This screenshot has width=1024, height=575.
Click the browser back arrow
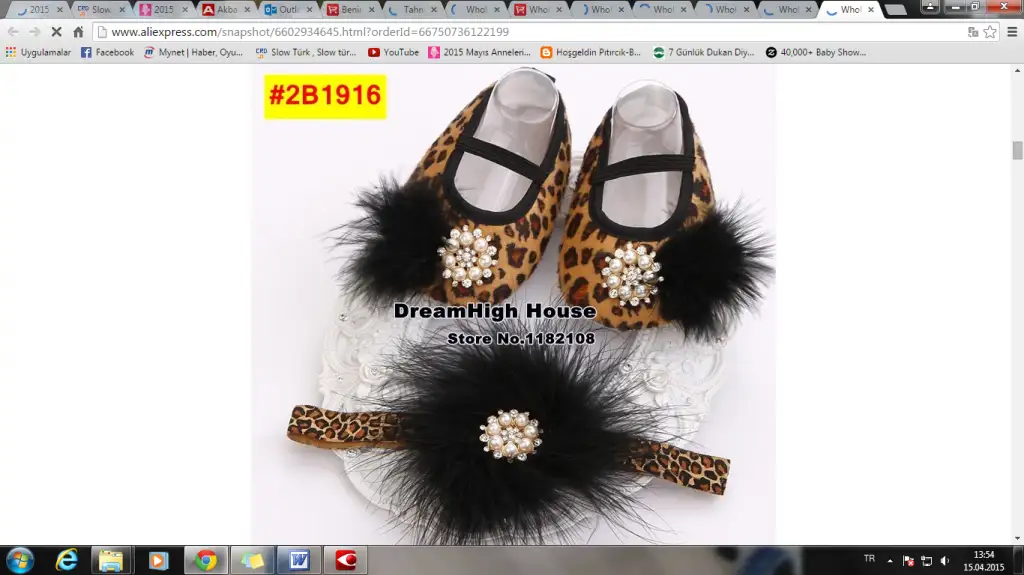(13, 31)
